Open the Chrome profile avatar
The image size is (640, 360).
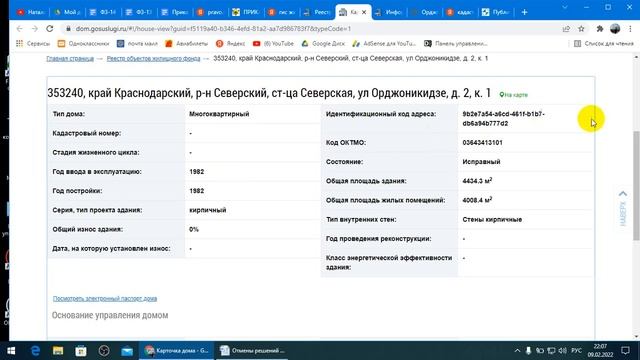tap(615, 29)
